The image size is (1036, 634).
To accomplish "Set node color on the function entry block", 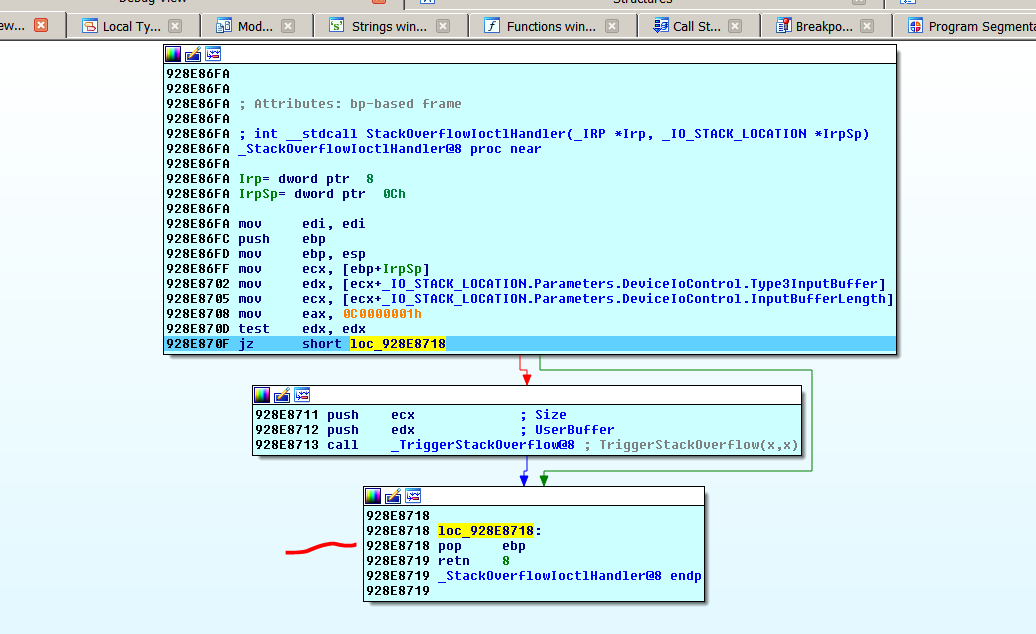I will [174, 54].
